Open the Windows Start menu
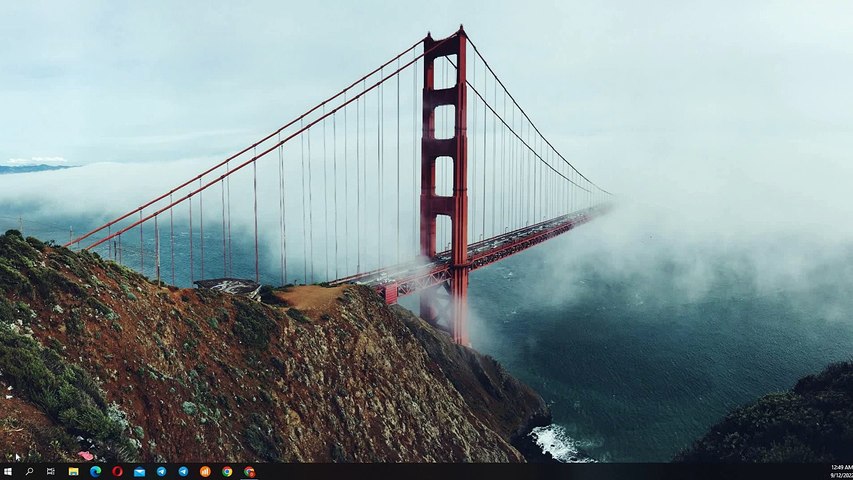Screen dimensions: 853x480 (8, 471)
